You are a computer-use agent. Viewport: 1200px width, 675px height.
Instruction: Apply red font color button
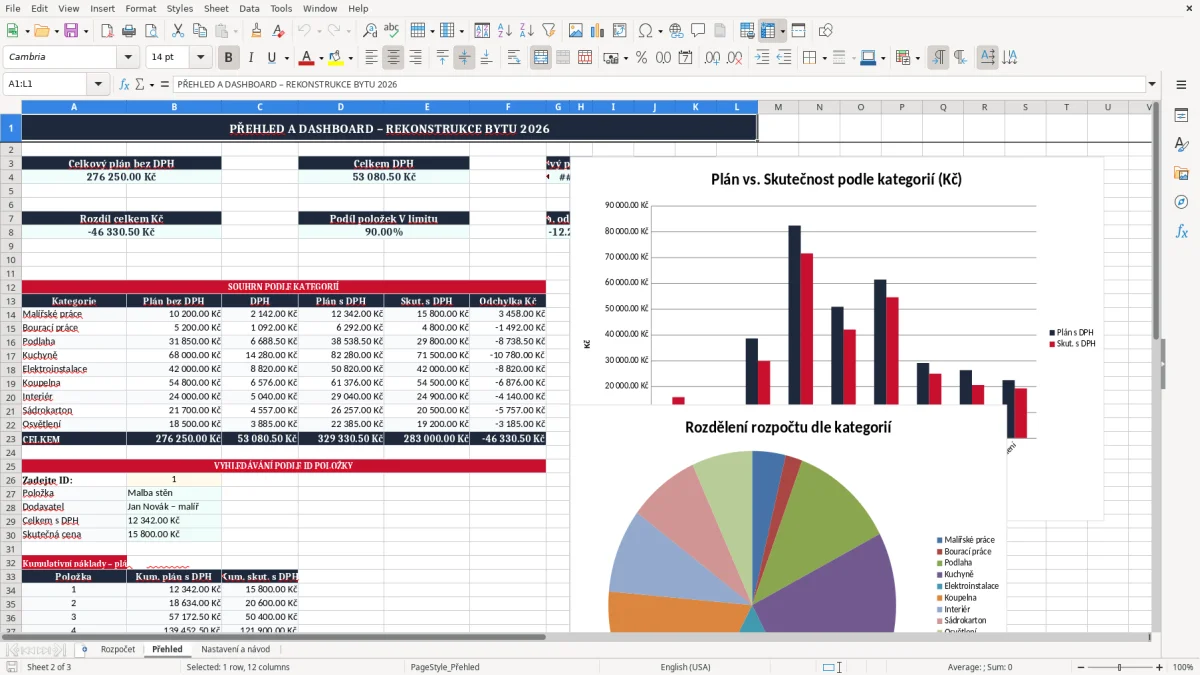tap(306, 58)
